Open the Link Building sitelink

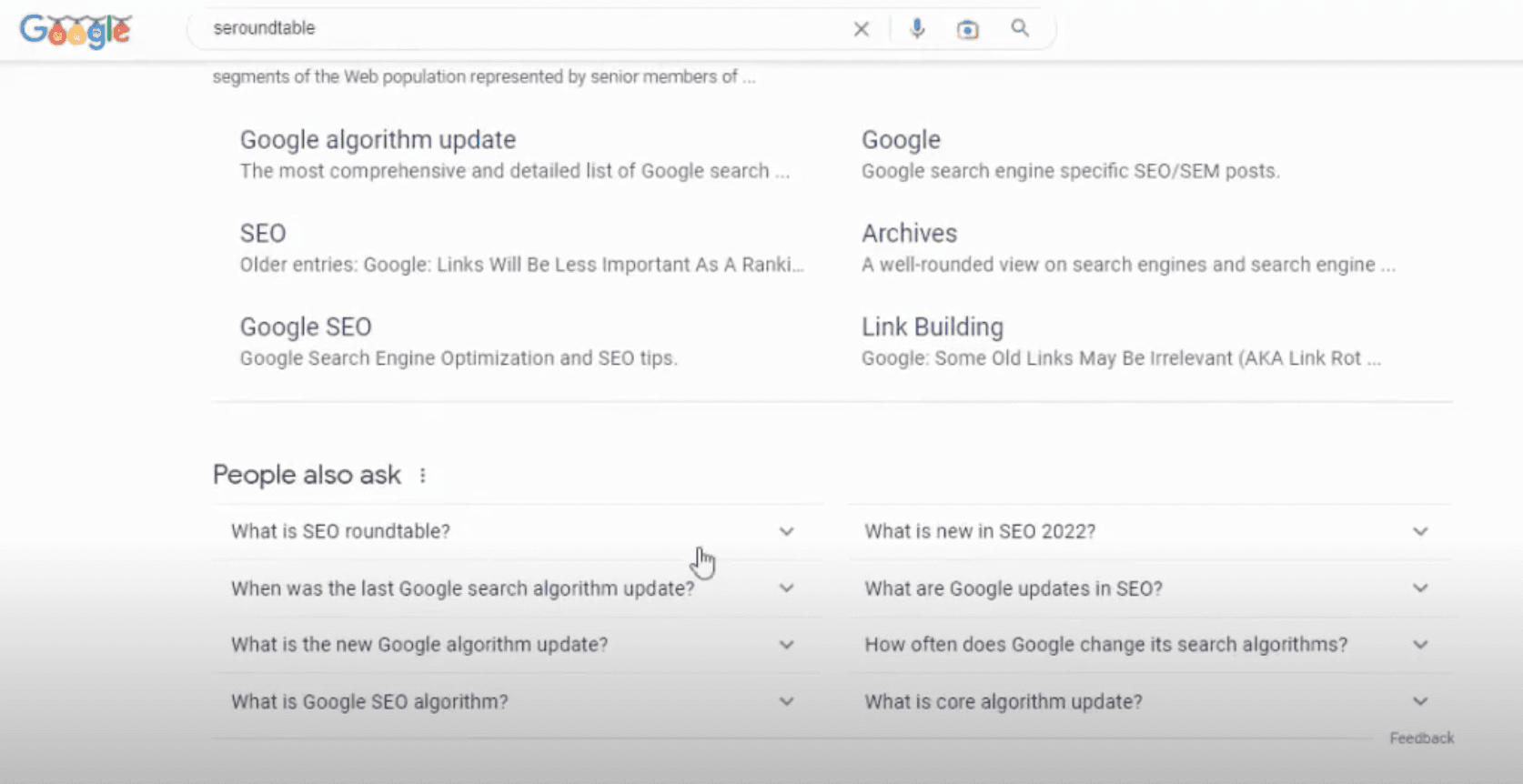pos(933,327)
